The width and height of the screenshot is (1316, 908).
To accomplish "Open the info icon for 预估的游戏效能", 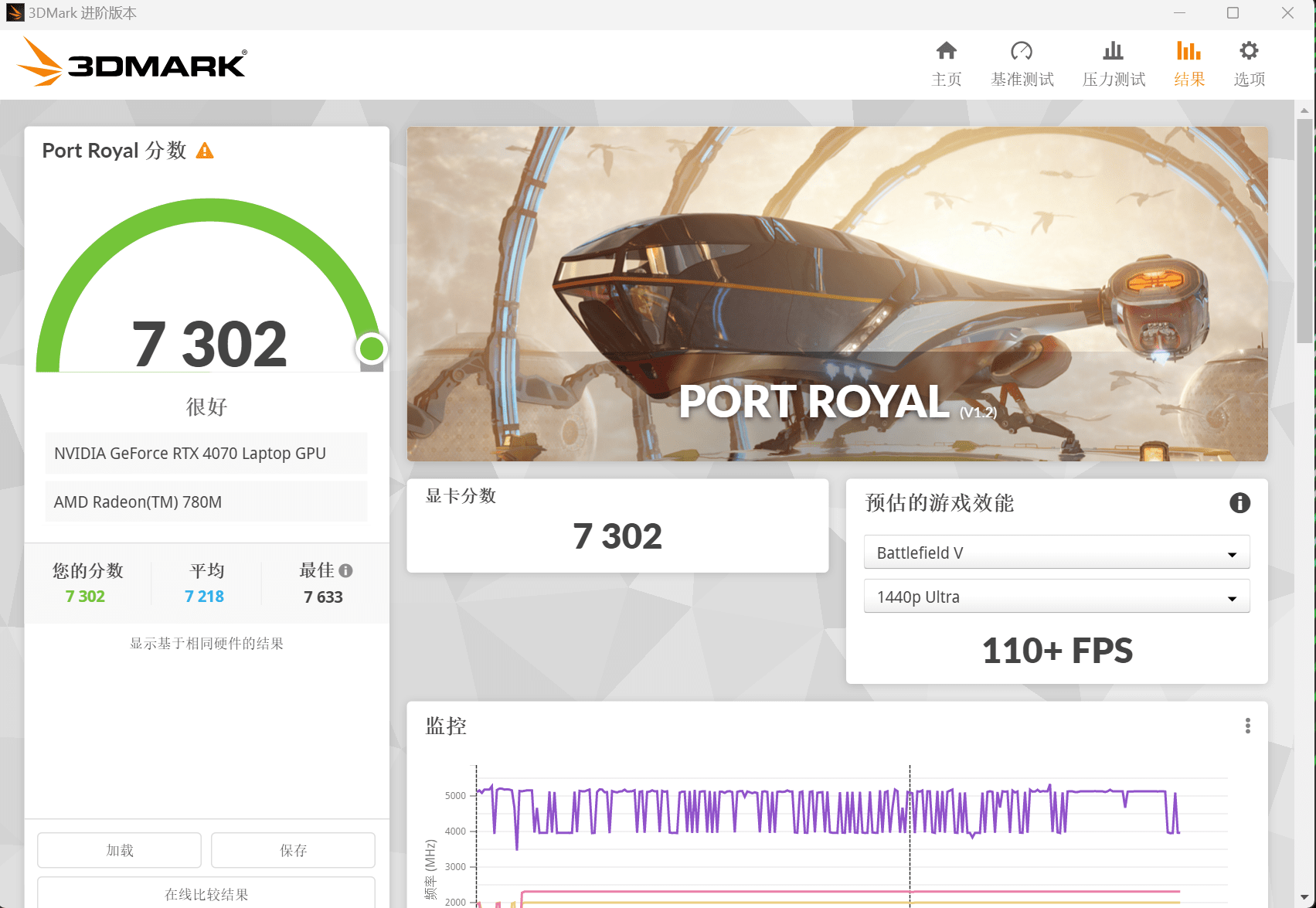I will pyautogui.click(x=1239, y=503).
